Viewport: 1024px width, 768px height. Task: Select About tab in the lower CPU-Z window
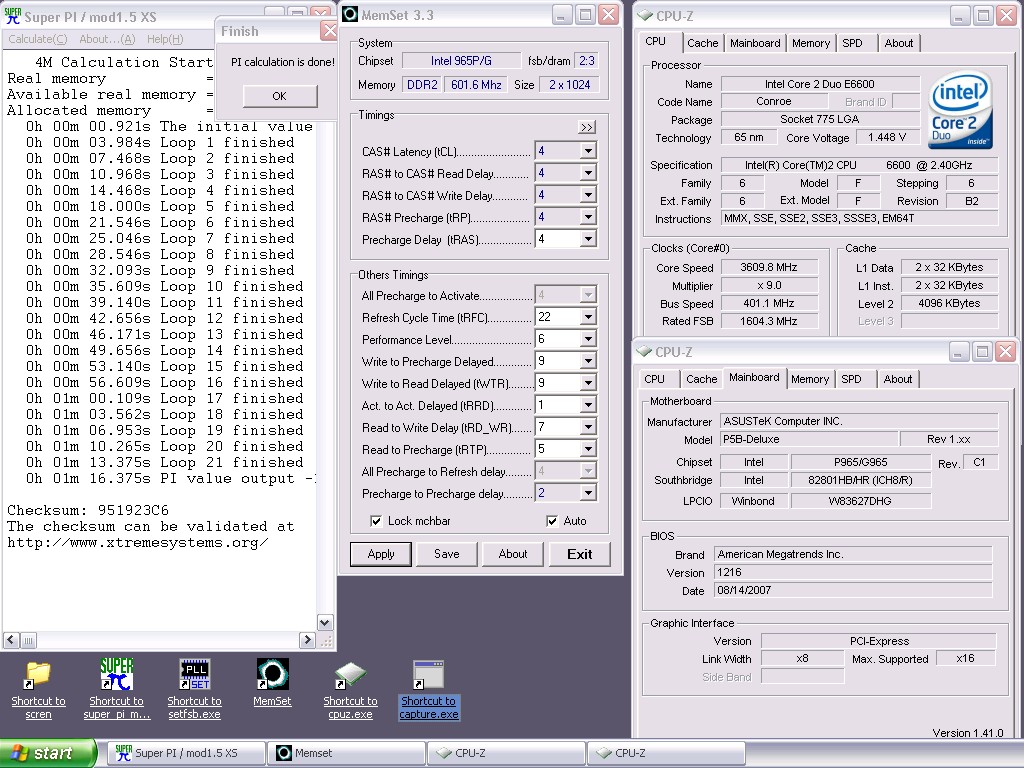point(898,379)
